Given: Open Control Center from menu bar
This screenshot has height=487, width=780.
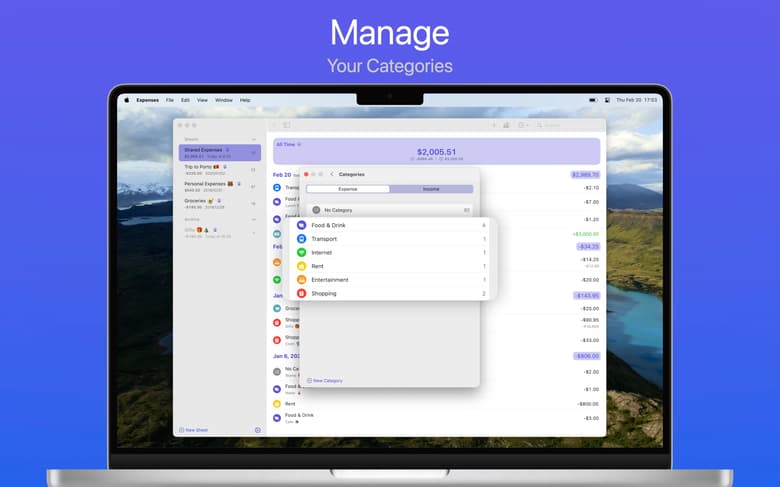Looking at the screenshot, I should pos(607,100).
